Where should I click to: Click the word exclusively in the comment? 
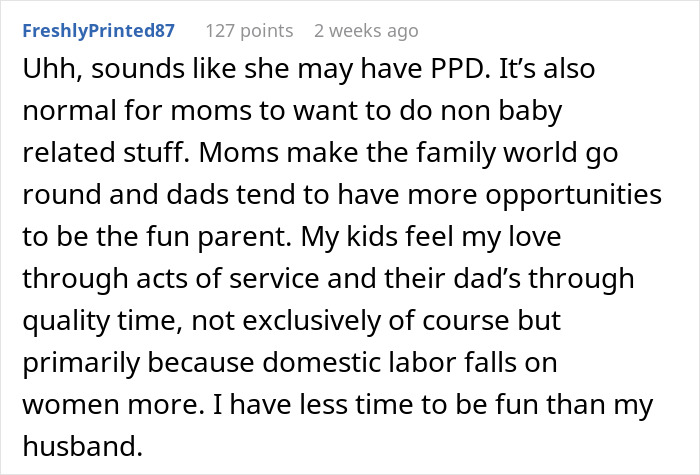pyautogui.click(x=311, y=321)
